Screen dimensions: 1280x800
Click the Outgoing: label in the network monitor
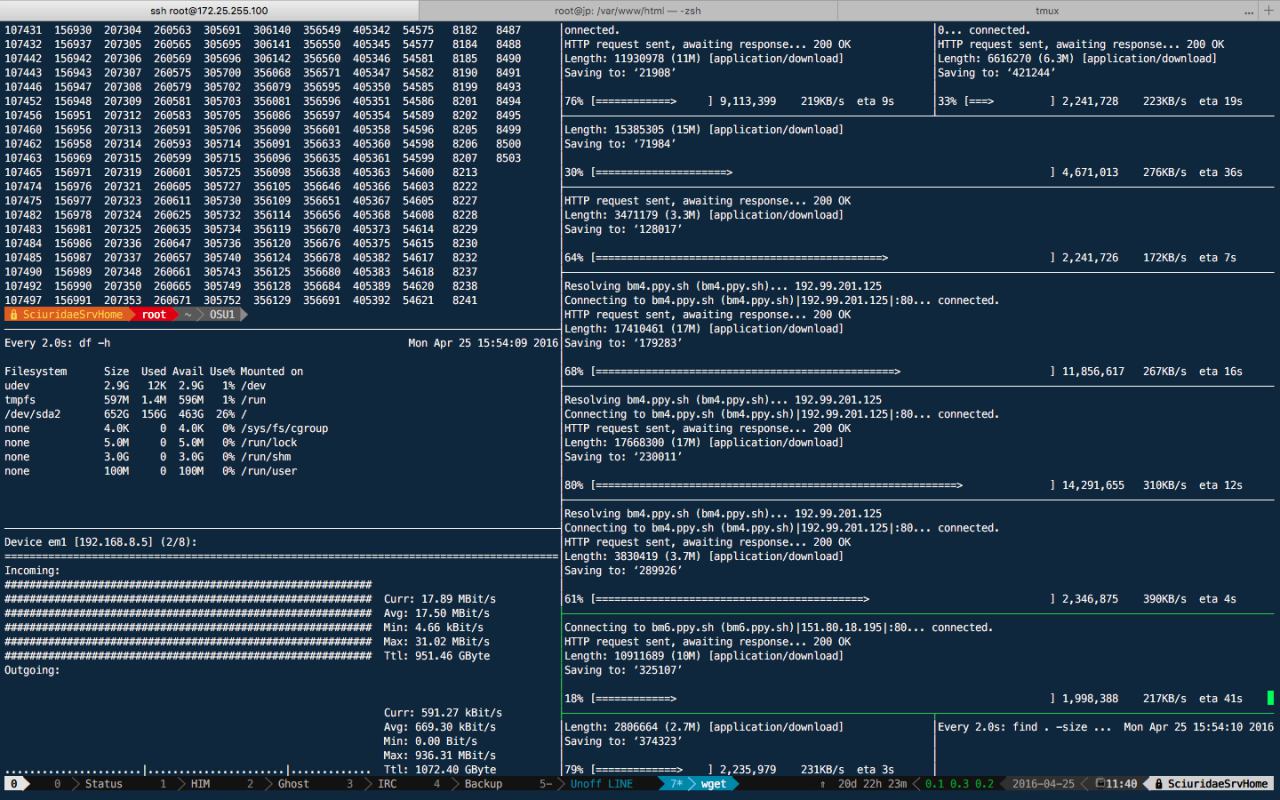pos(32,670)
